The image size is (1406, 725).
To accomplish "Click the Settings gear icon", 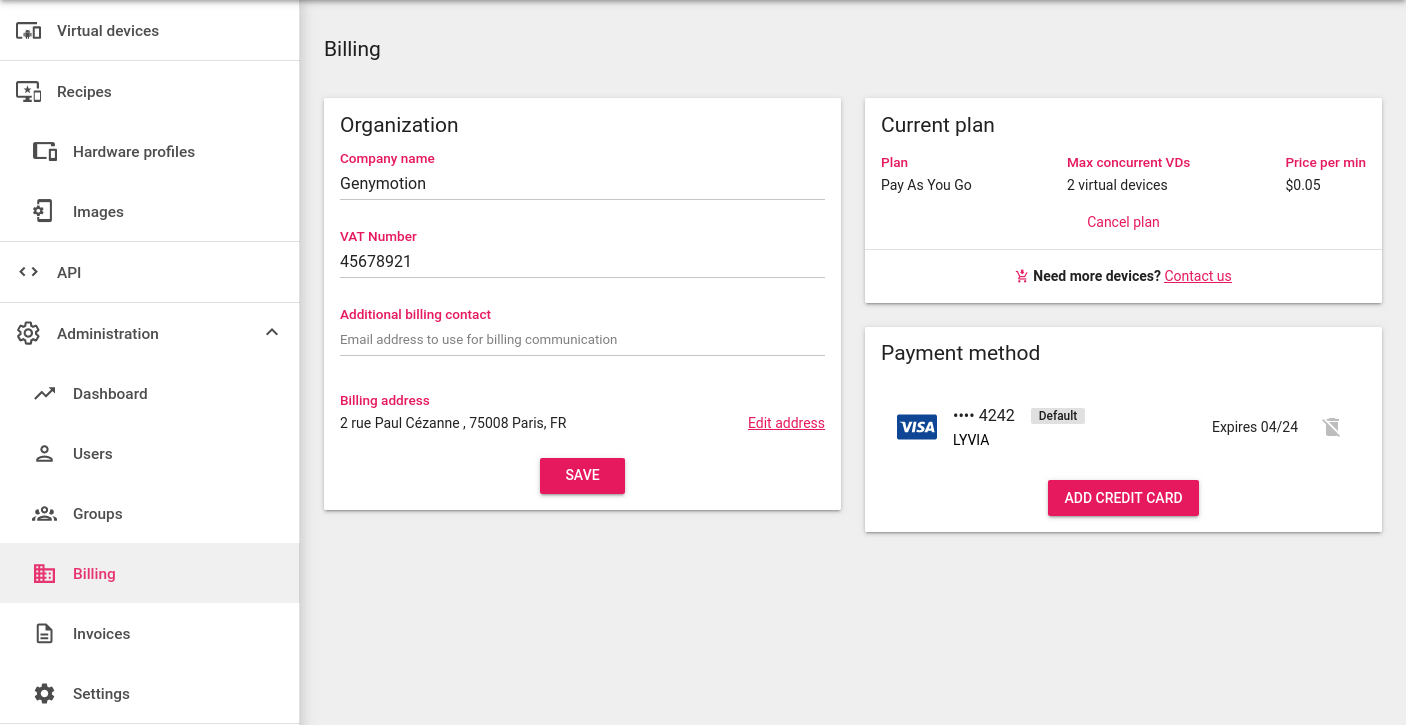I will (44, 694).
